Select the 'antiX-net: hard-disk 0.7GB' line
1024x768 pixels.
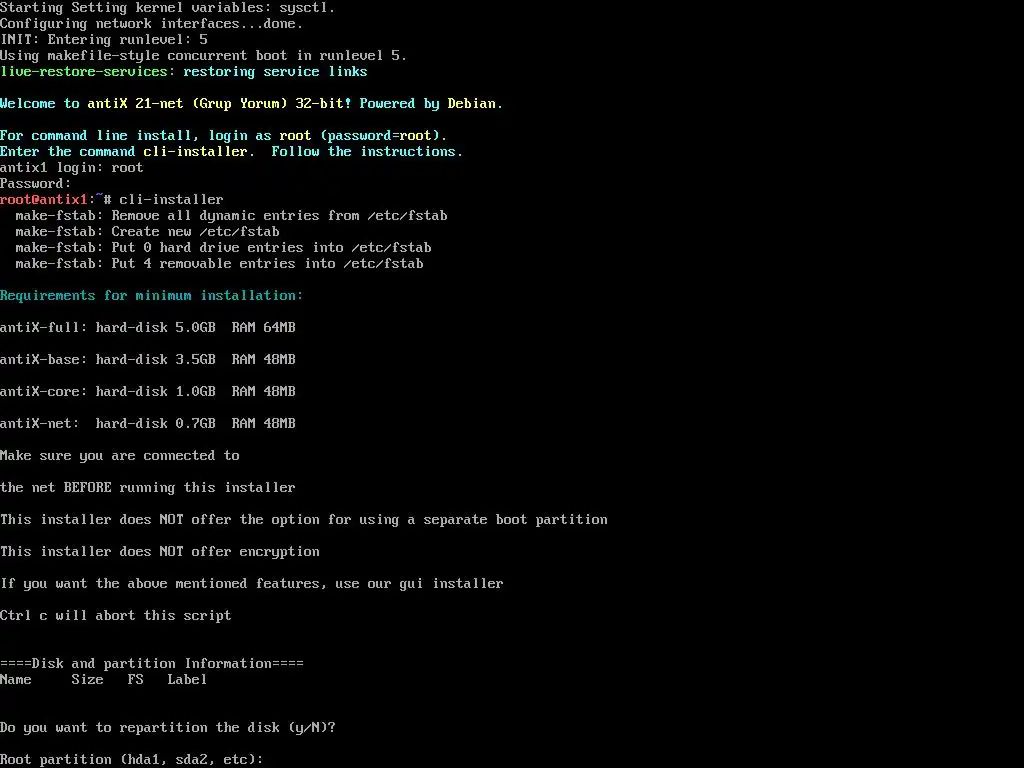point(148,423)
